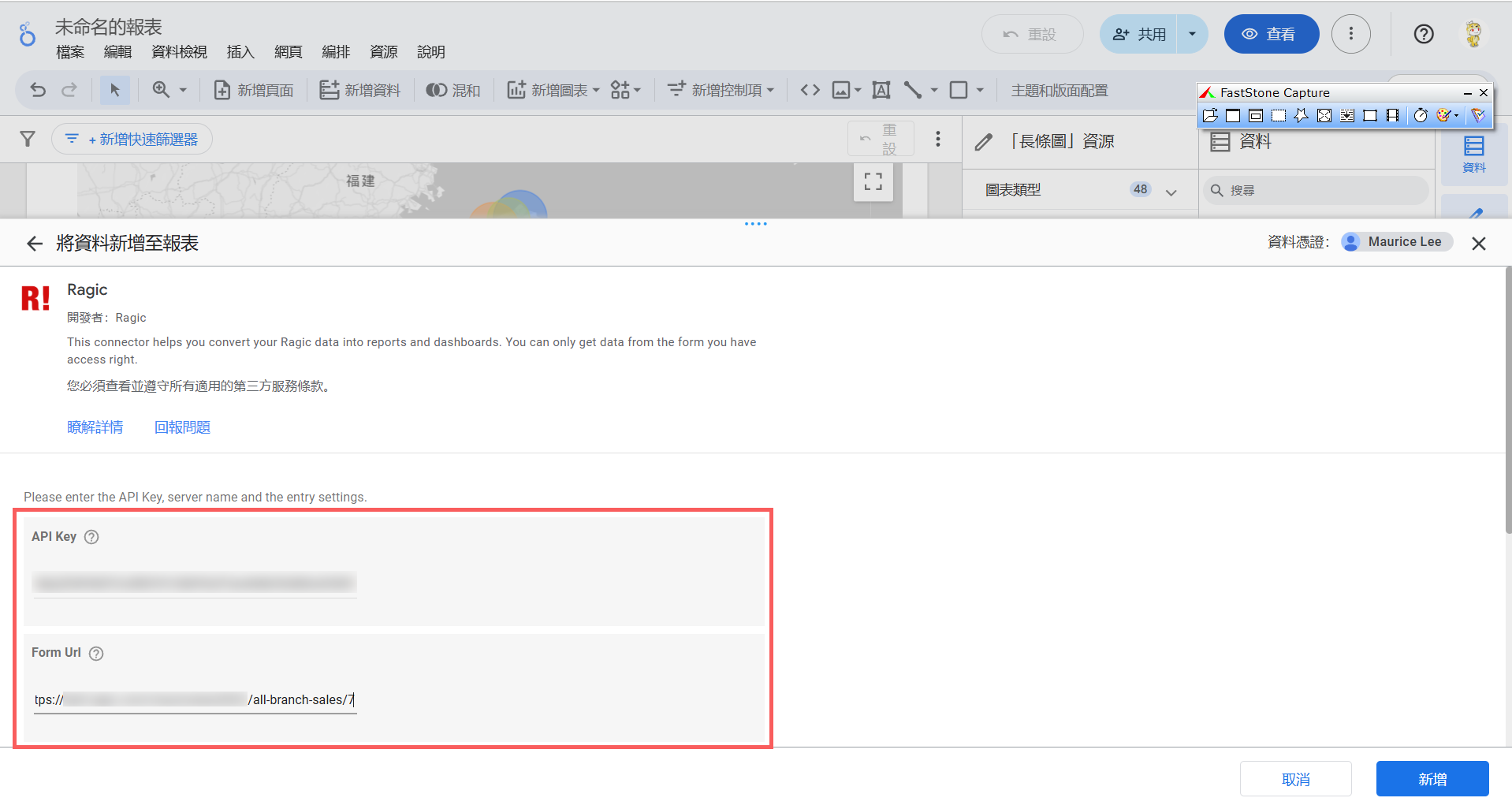This screenshot has width=1512, height=809.
Task: Click the filter funnel icon
Action: pos(28,139)
